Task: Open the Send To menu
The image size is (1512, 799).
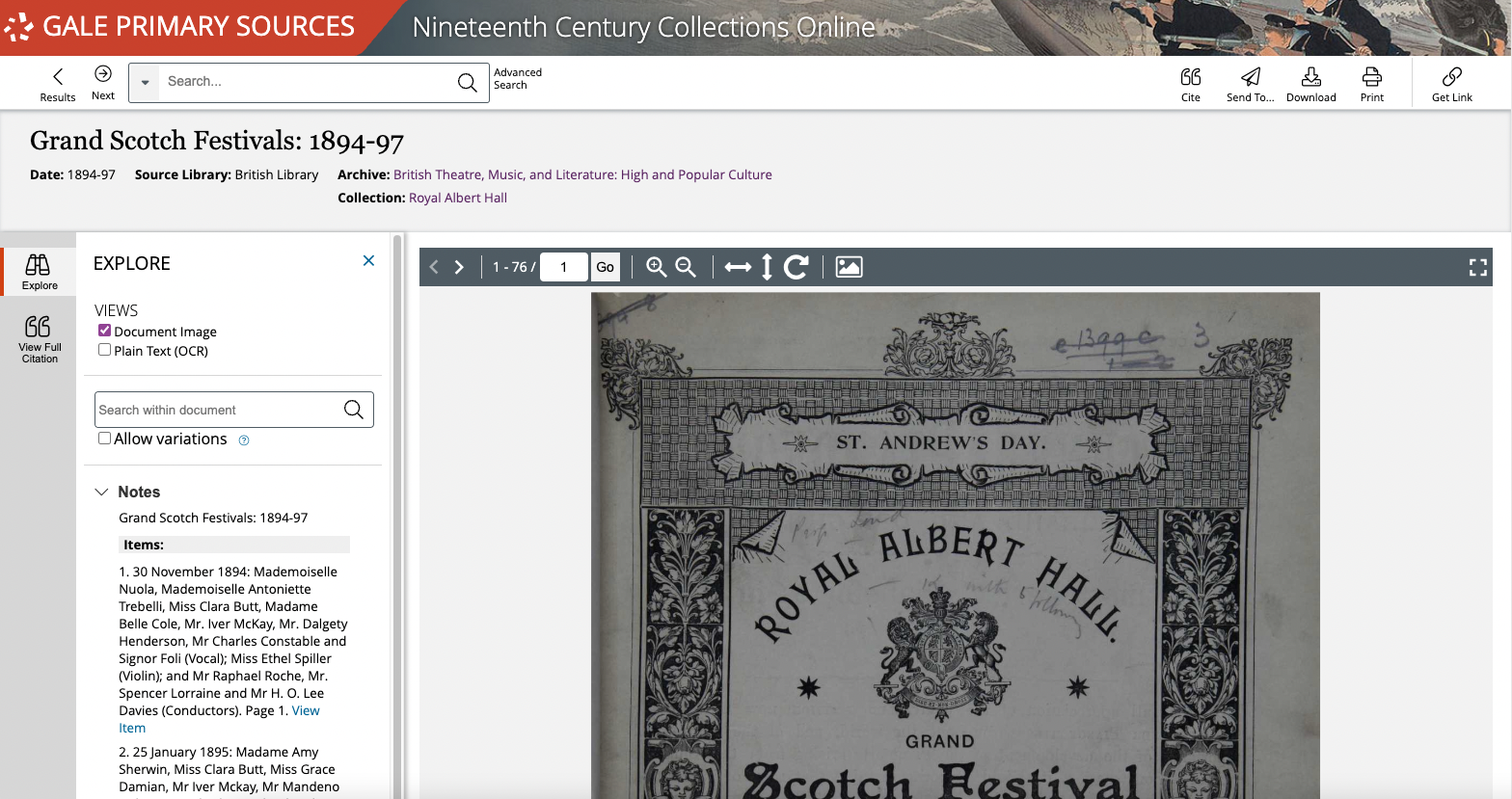Action: tap(1251, 84)
